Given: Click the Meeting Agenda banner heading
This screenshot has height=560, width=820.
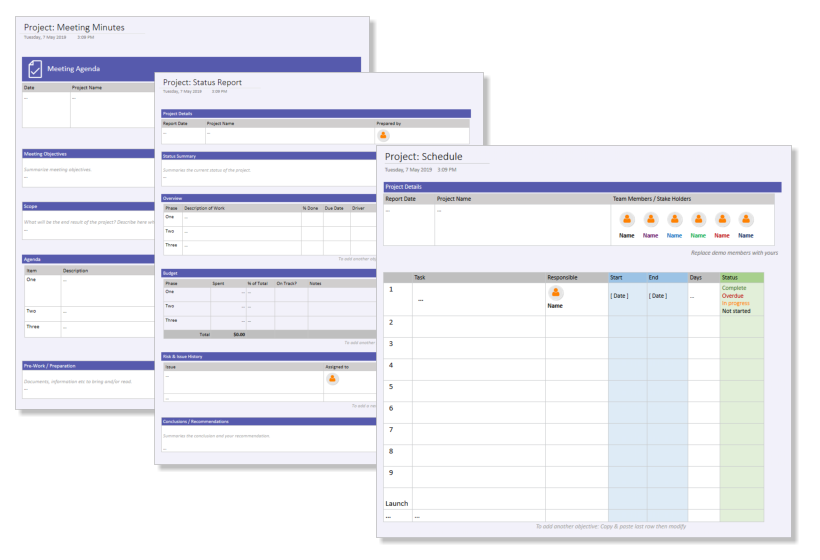Looking at the screenshot, I should coord(74,68).
